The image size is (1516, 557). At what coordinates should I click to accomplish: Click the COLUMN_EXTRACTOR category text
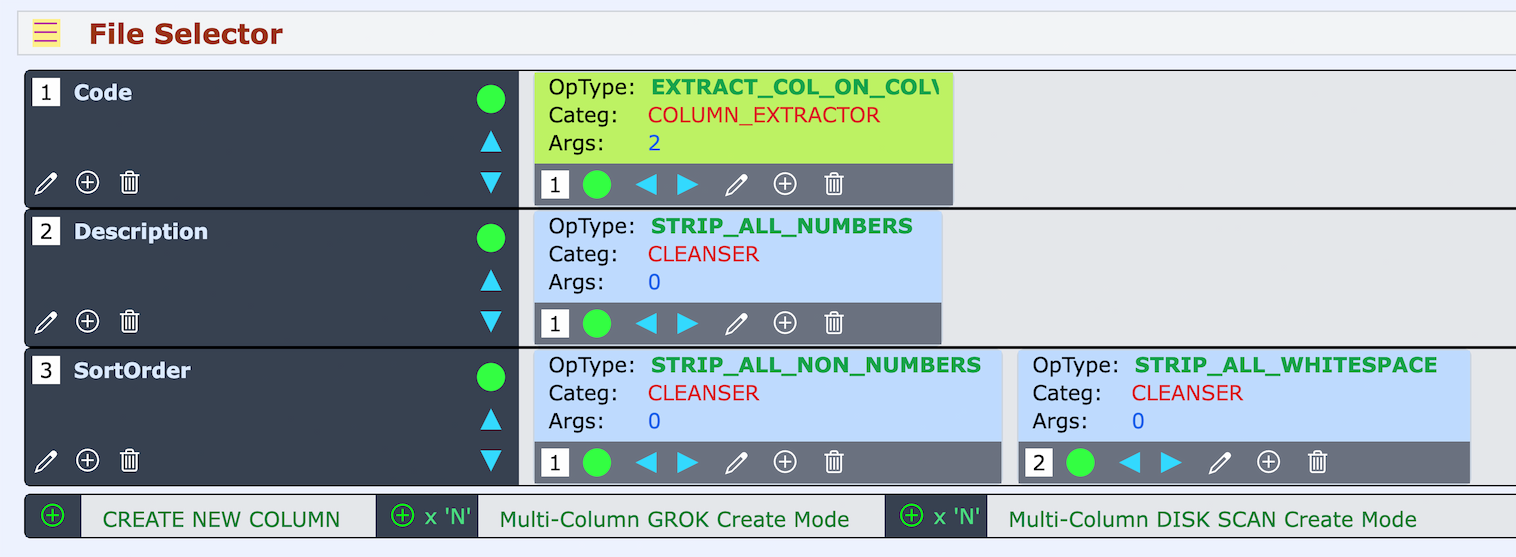(764, 115)
